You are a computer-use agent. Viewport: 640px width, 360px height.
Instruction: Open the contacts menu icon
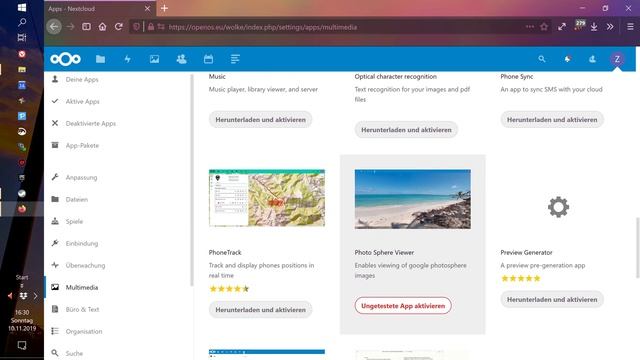coord(592,59)
